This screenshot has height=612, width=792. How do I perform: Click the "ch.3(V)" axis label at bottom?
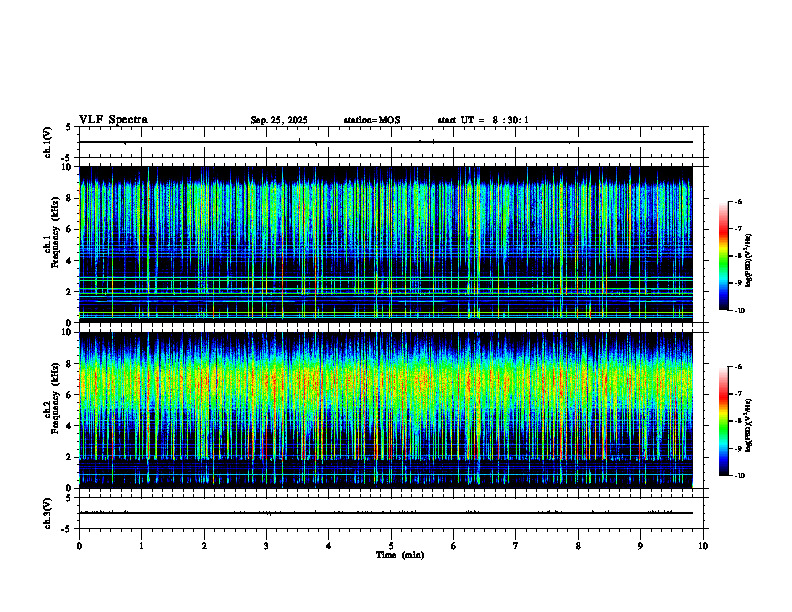(48, 513)
